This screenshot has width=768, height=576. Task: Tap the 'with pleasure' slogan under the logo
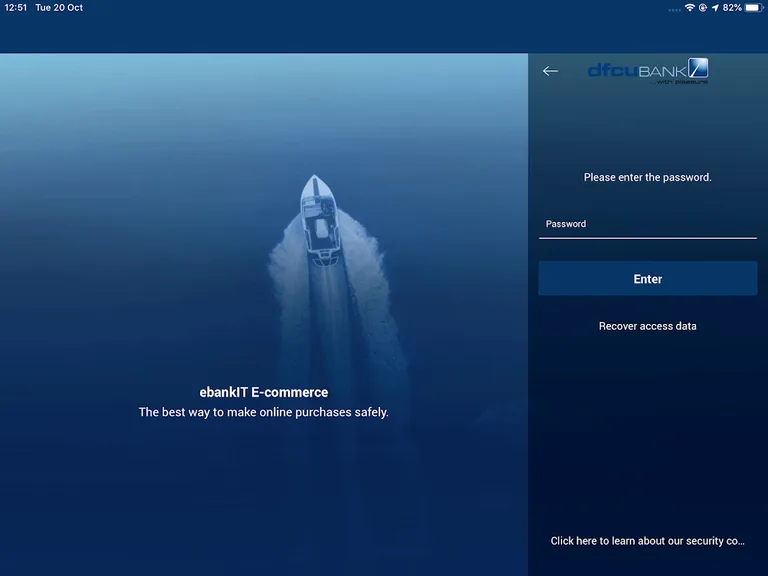pos(682,83)
